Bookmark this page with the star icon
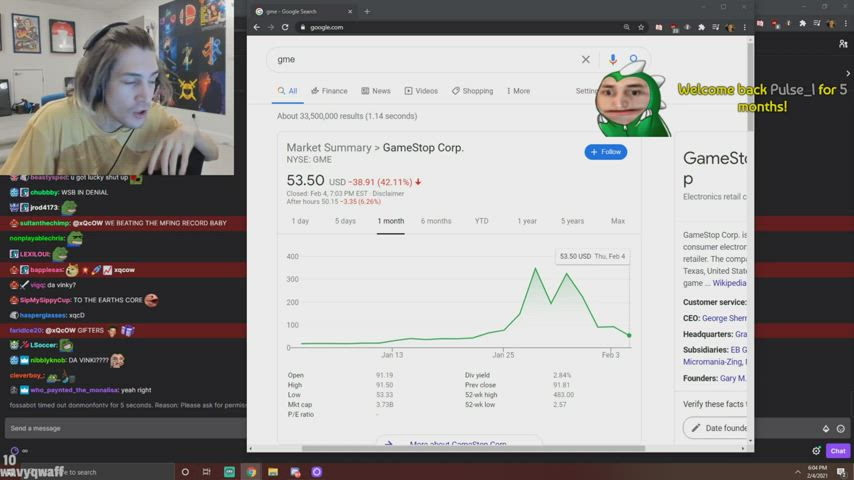The width and height of the screenshot is (854, 480). point(641,27)
